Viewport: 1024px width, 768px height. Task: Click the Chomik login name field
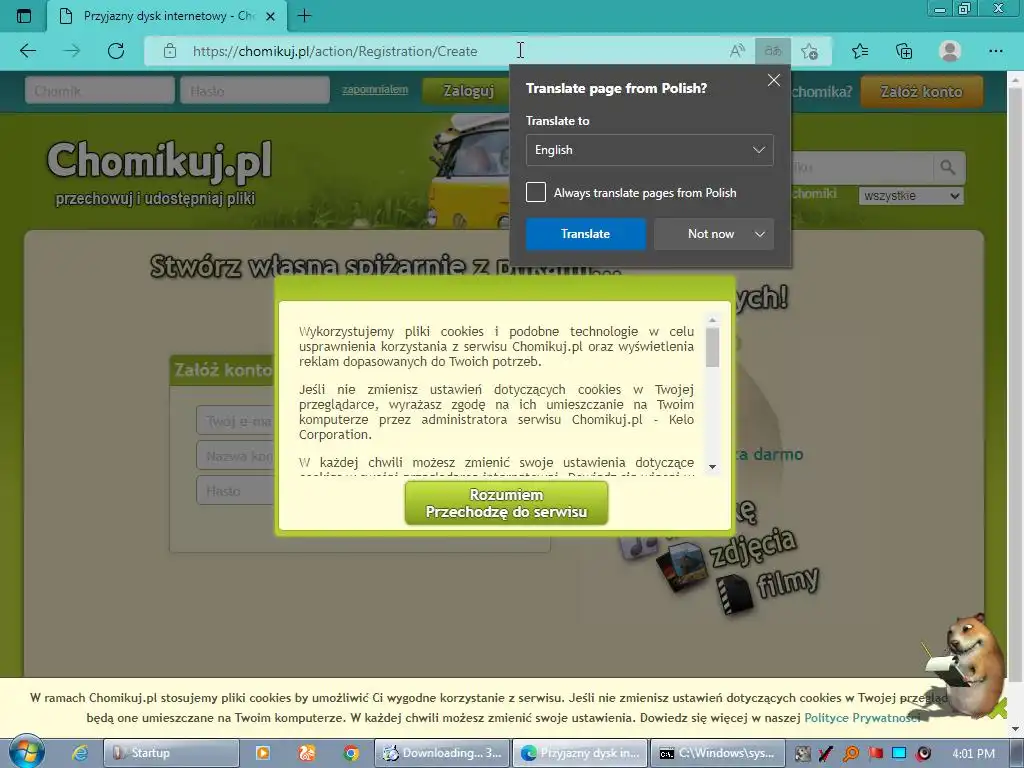tap(100, 91)
